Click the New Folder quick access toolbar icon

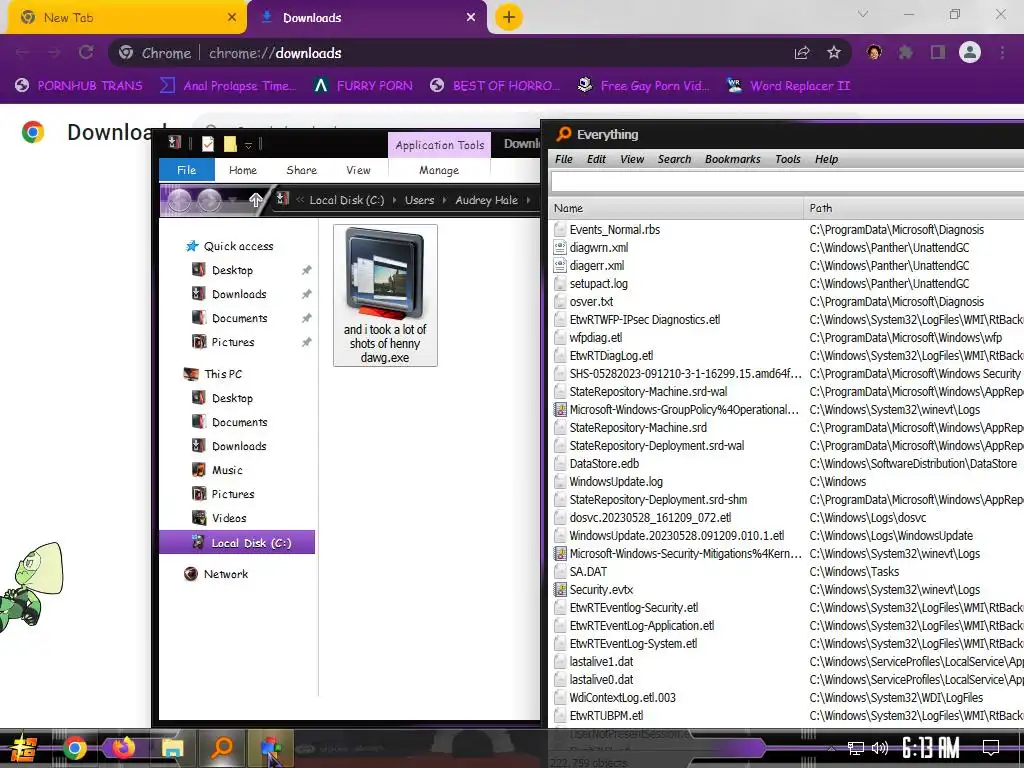point(230,144)
